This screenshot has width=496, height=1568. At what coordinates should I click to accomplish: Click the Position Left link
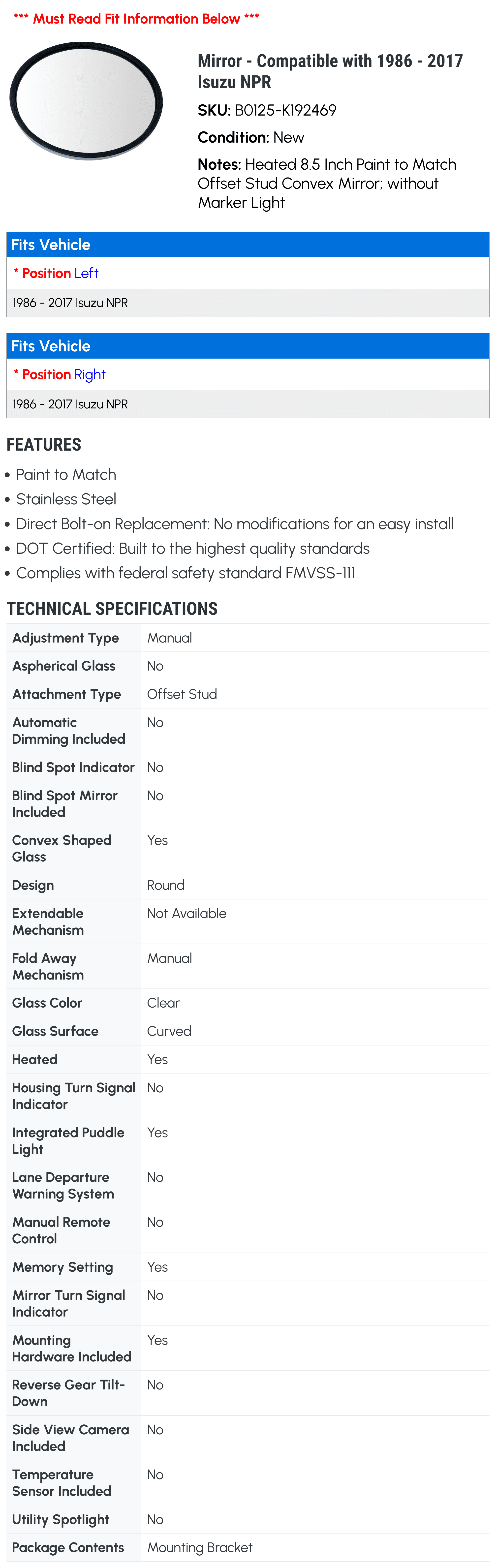pos(86,273)
